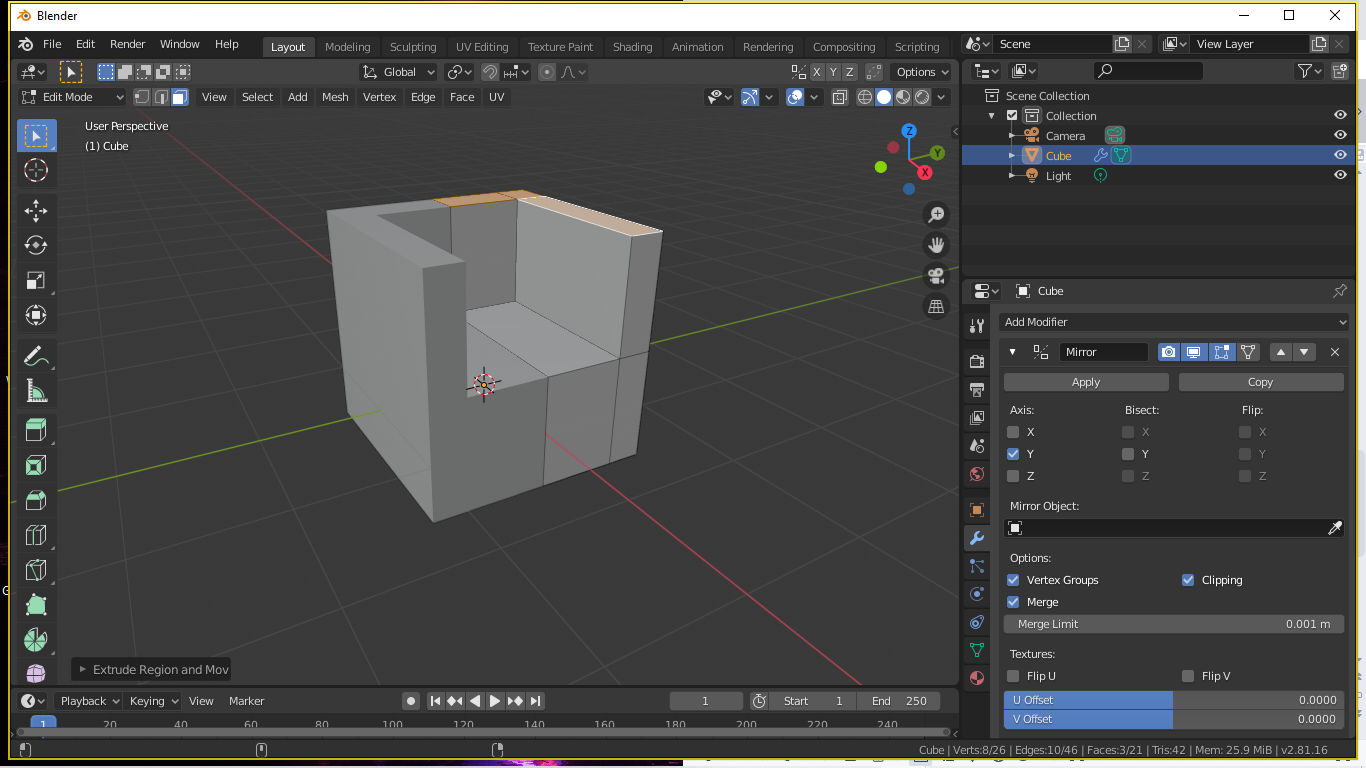Hide the Light object in the outliner
The width and height of the screenshot is (1366, 768).
coord(1340,175)
